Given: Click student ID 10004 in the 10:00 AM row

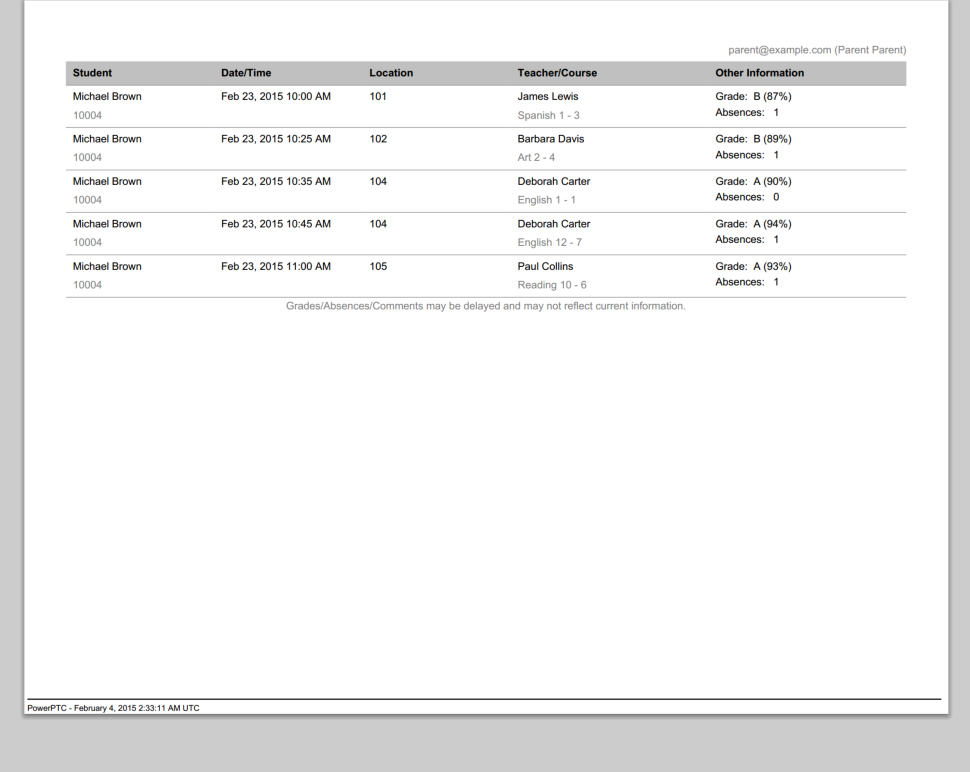Looking at the screenshot, I should [87, 116].
